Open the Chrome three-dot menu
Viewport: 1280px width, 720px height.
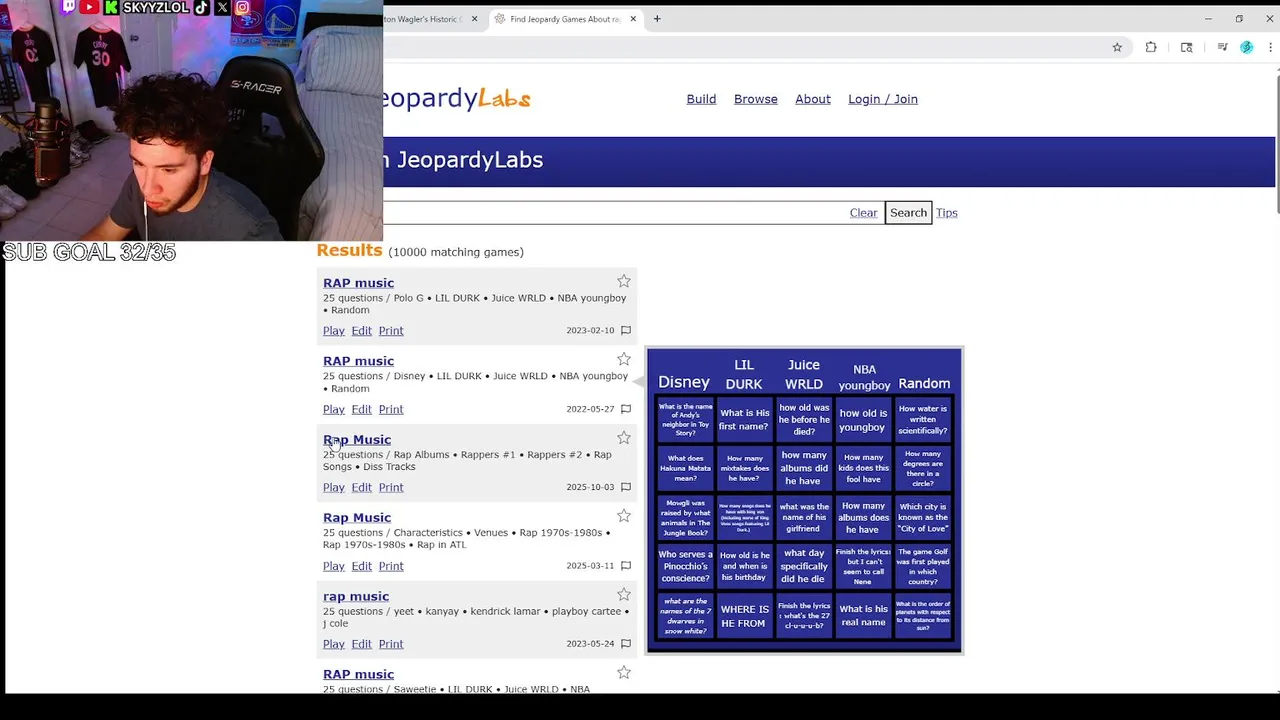1270,47
